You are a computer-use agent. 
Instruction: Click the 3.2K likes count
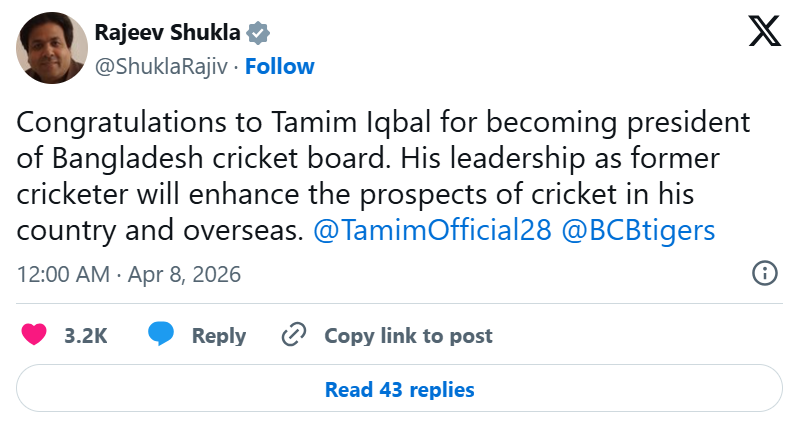pos(85,336)
